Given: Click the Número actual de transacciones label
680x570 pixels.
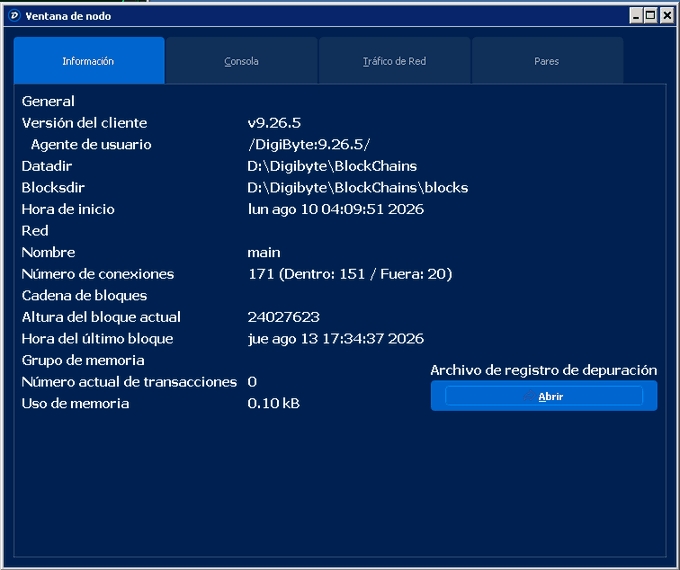Looking at the screenshot, I should click(129, 382).
